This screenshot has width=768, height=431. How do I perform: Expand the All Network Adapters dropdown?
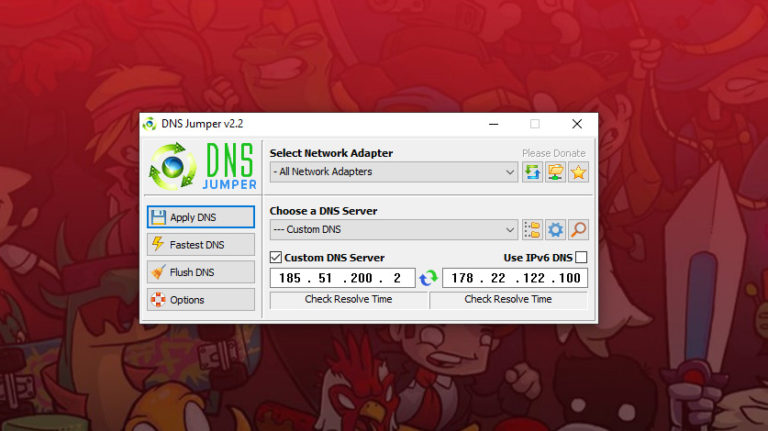tap(393, 172)
